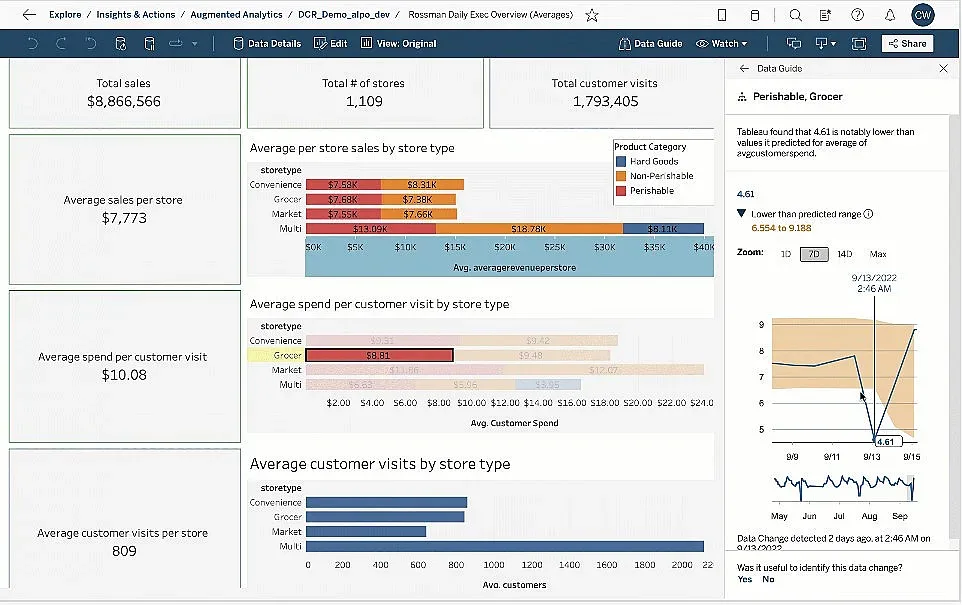The height and width of the screenshot is (605, 962).
Task: Click the favorite star next to workbook title
Action: (592, 15)
